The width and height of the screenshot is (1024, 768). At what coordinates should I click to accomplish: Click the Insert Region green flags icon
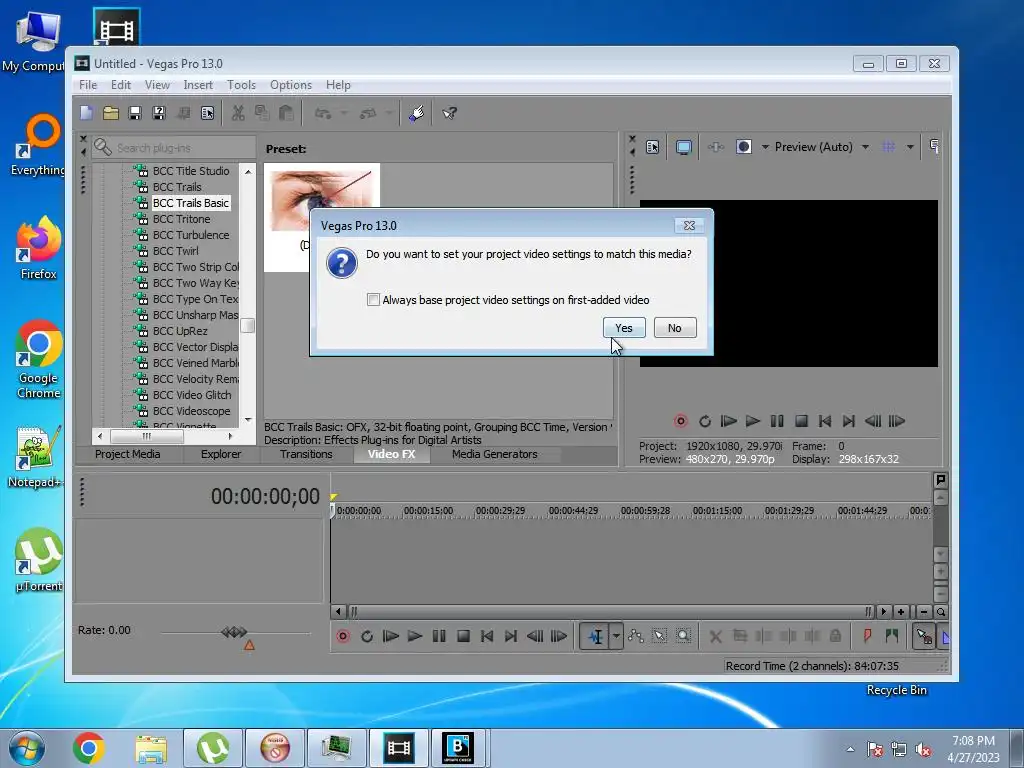891,636
